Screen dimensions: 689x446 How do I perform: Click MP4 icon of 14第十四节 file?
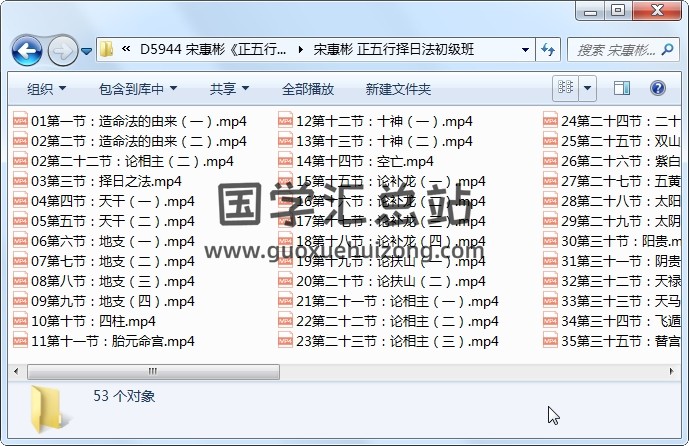click(285, 161)
